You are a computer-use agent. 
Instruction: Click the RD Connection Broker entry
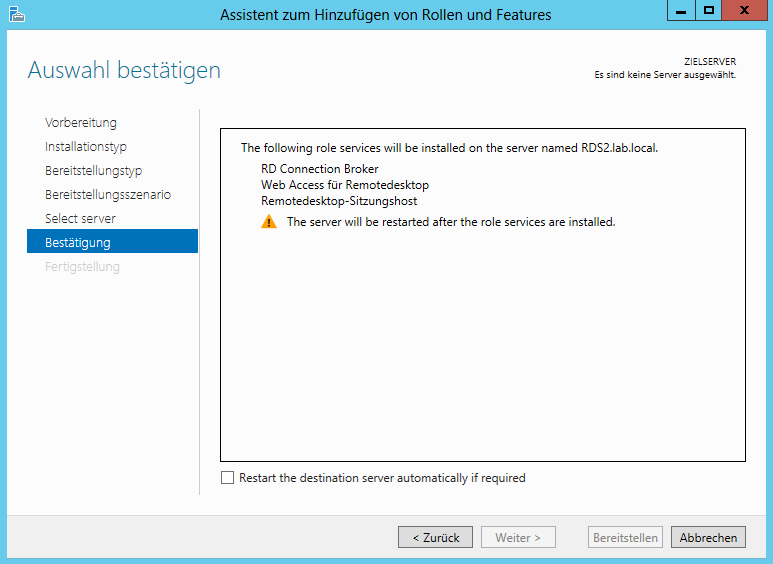pyautogui.click(x=320, y=169)
